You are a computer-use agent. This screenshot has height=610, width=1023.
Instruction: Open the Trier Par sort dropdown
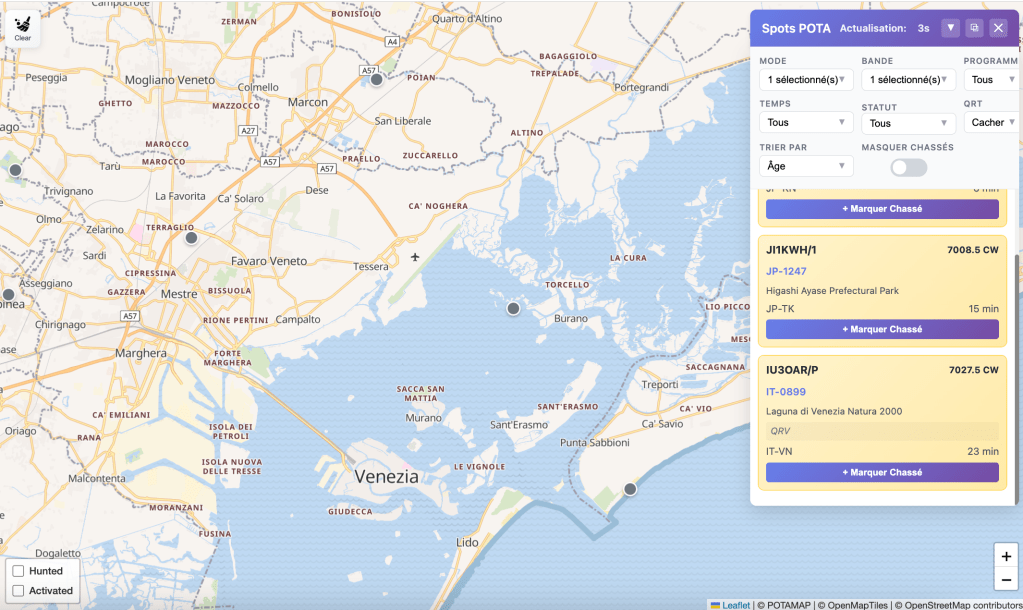click(805, 167)
